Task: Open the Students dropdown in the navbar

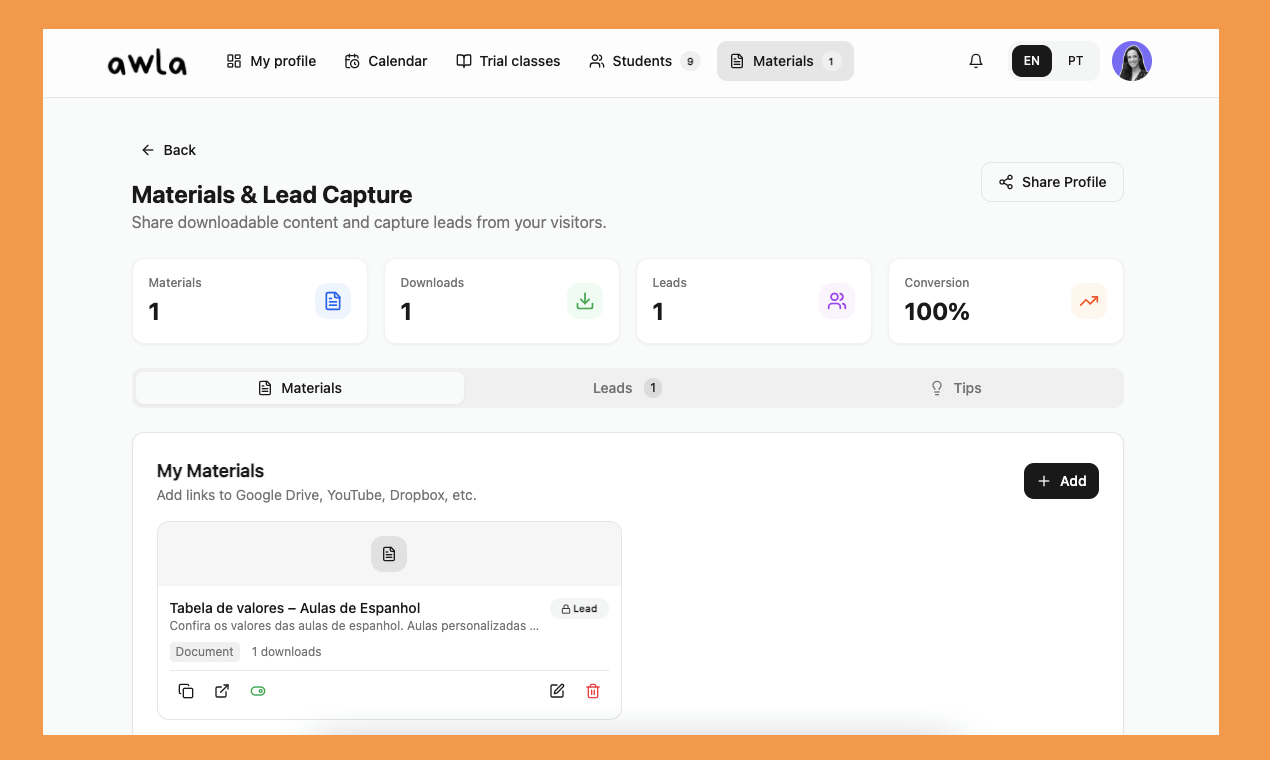Action: coord(644,61)
